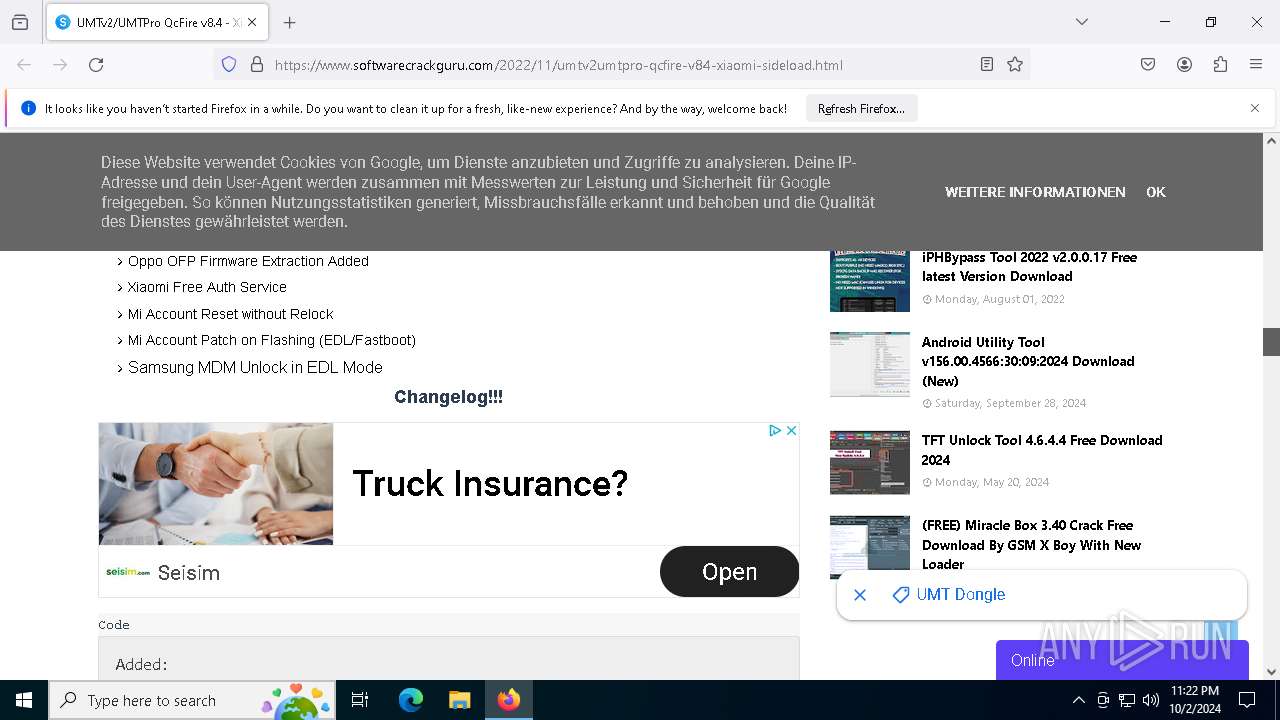Screen dimensions: 1280x720
Task: Open TFT Unlock Tool 4.6.4.4 Free Download
Action: coord(1042,450)
